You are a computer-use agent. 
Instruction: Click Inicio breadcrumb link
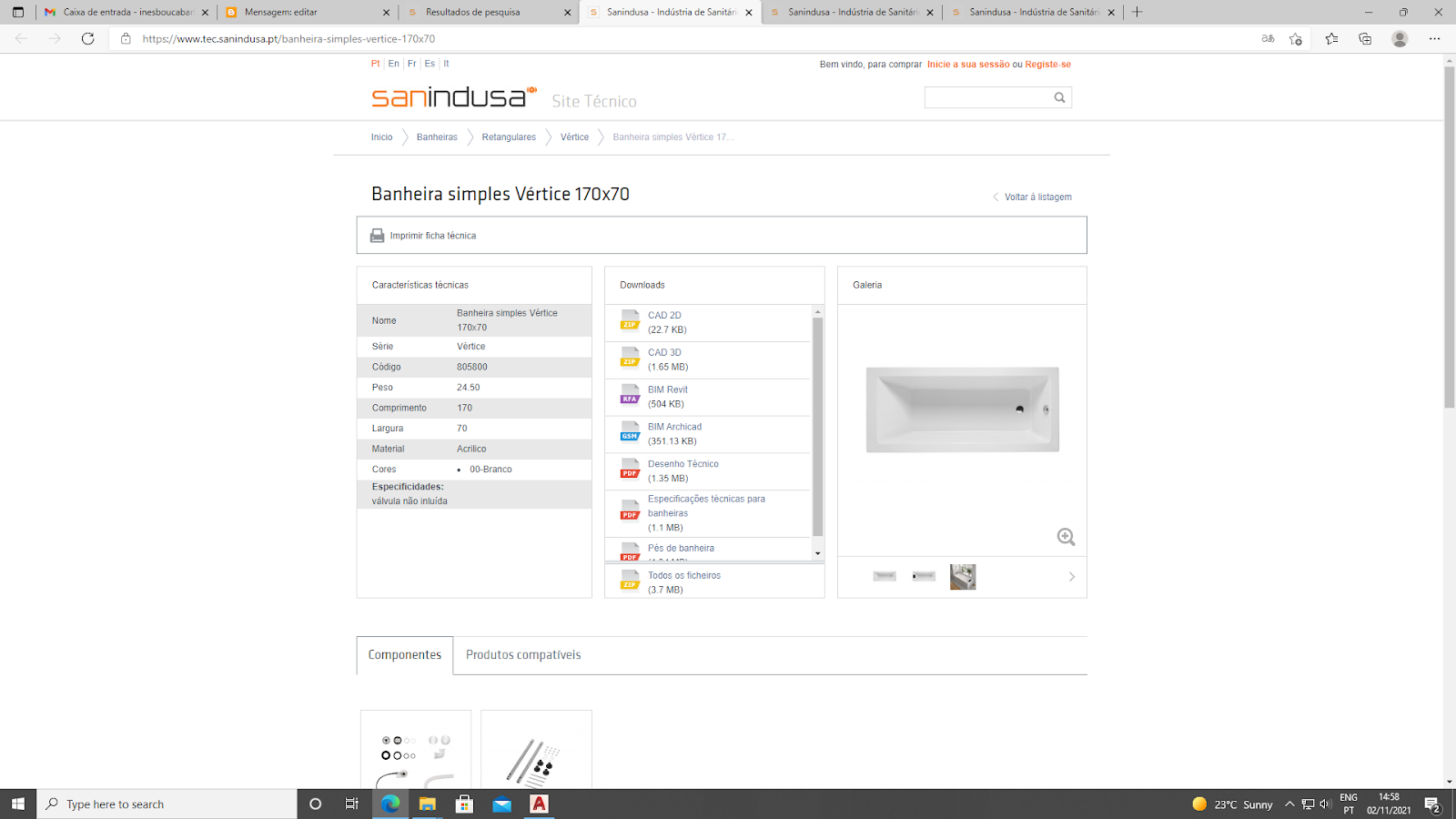(381, 137)
